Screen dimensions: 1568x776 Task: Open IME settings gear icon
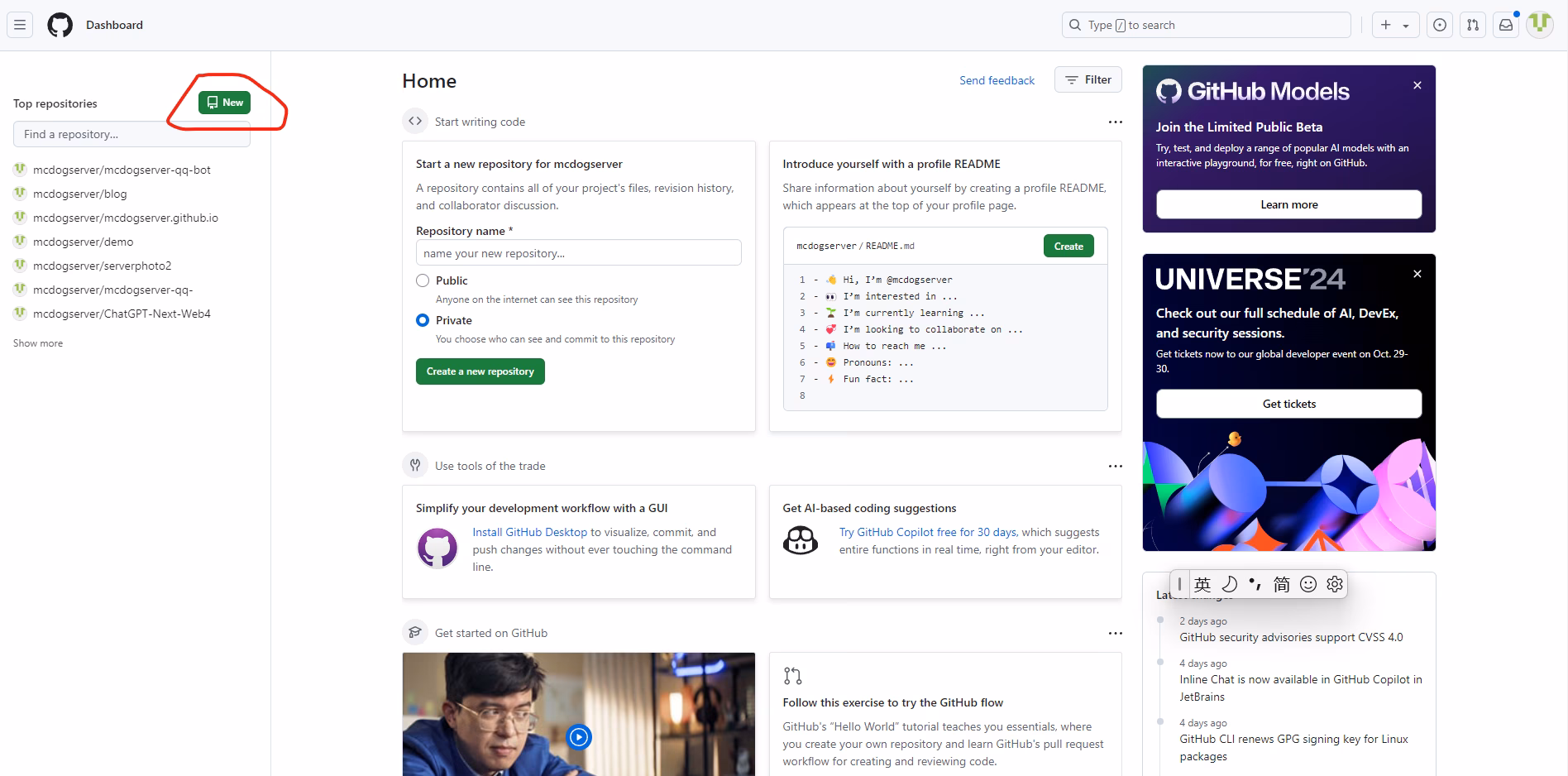(1335, 584)
